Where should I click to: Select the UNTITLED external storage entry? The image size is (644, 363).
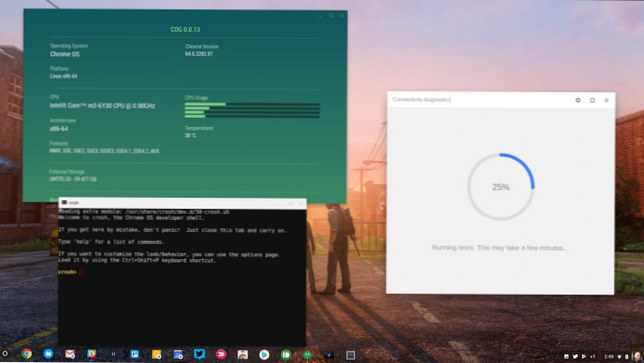[73, 179]
